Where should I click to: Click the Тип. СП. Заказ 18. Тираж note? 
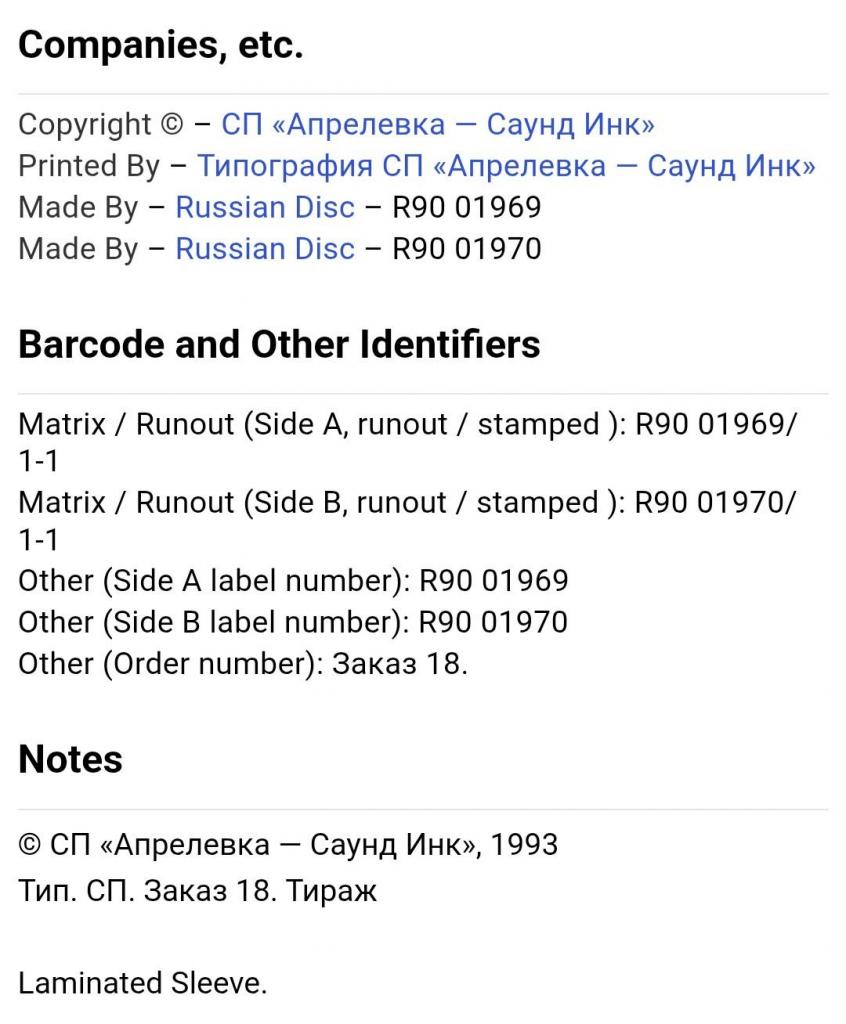(x=197, y=891)
